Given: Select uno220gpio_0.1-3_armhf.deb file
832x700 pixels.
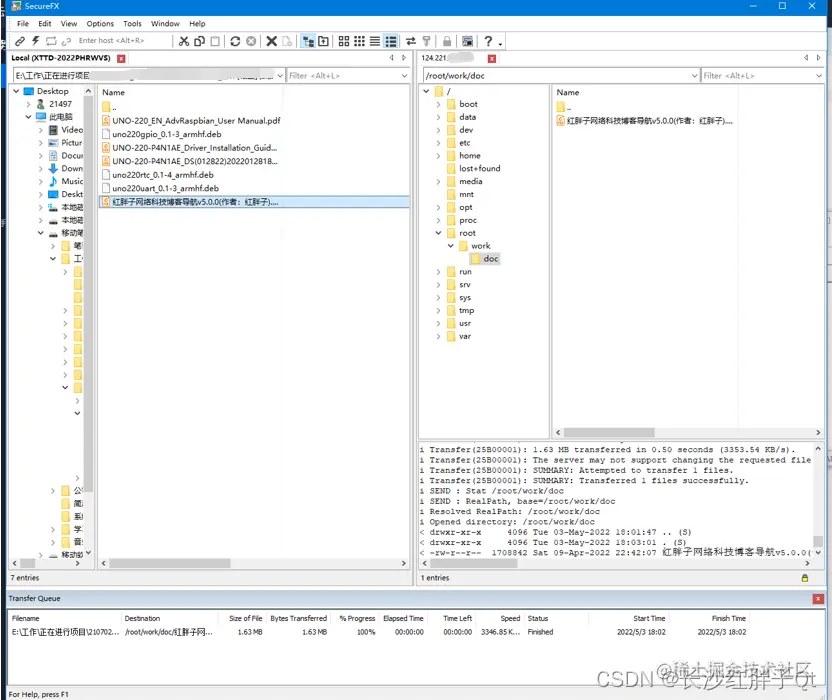Looking at the screenshot, I should [167, 134].
